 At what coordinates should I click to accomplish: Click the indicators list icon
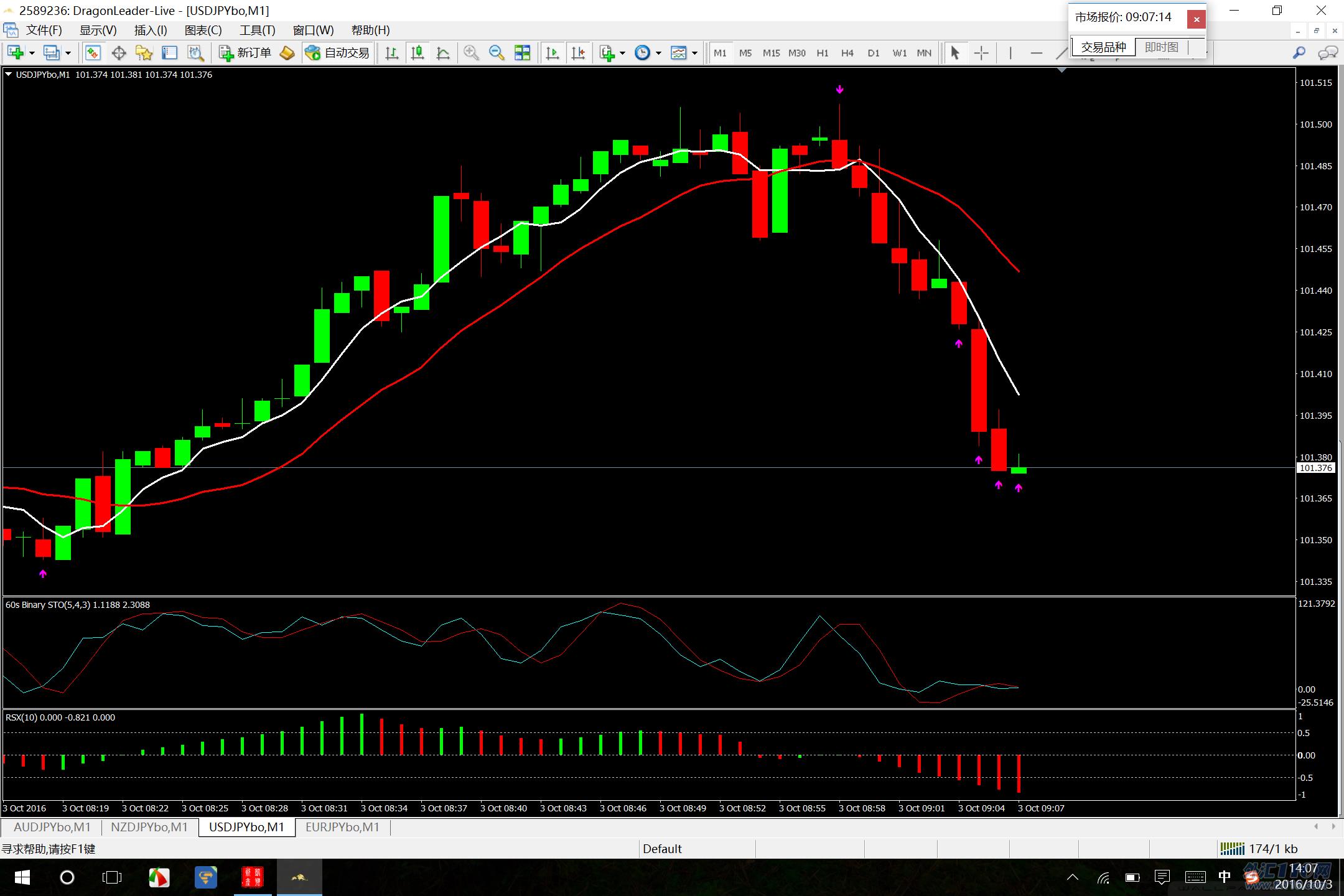(607, 53)
